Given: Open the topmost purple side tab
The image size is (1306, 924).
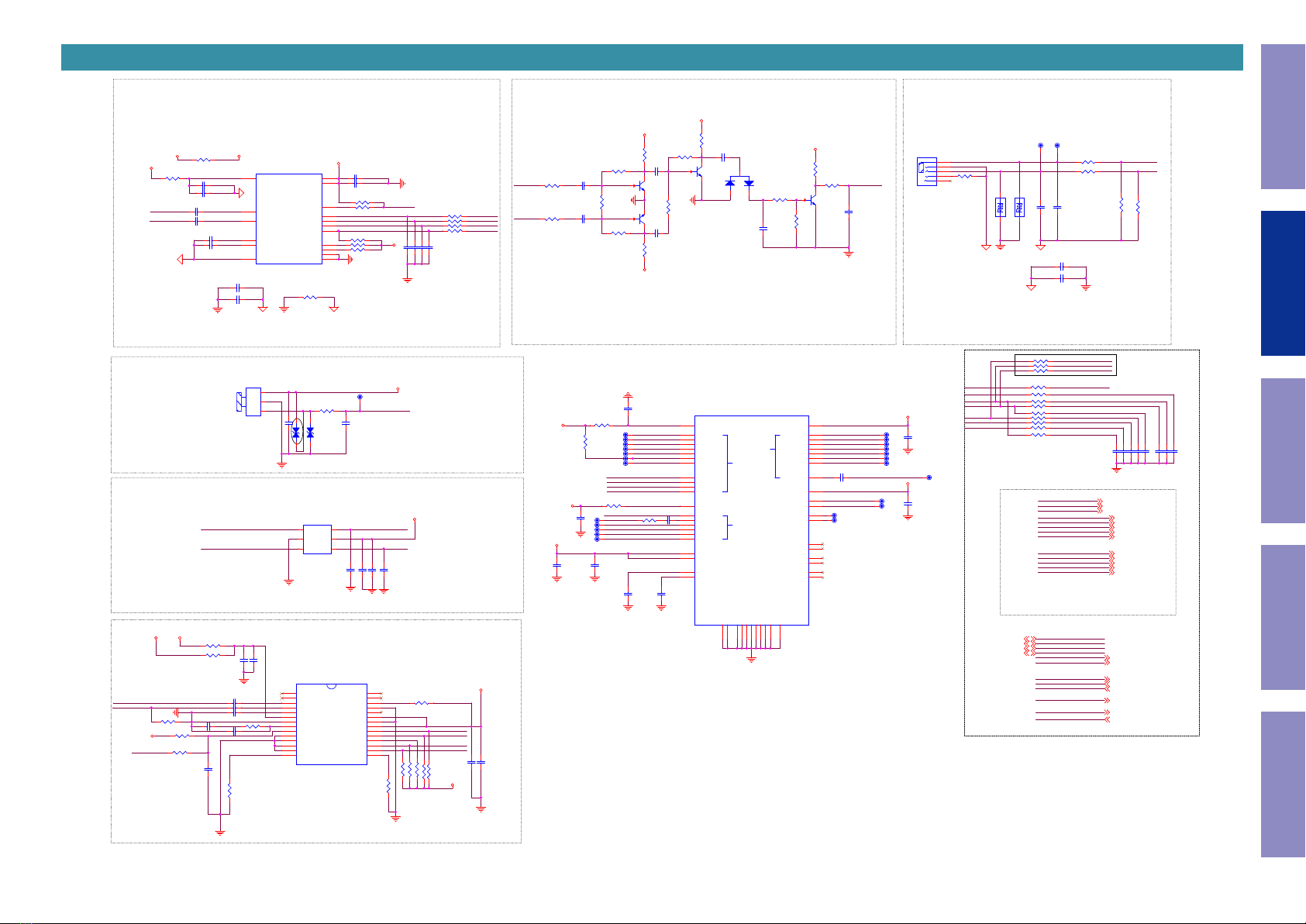Looking at the screenshot, I should [1283, 116].
